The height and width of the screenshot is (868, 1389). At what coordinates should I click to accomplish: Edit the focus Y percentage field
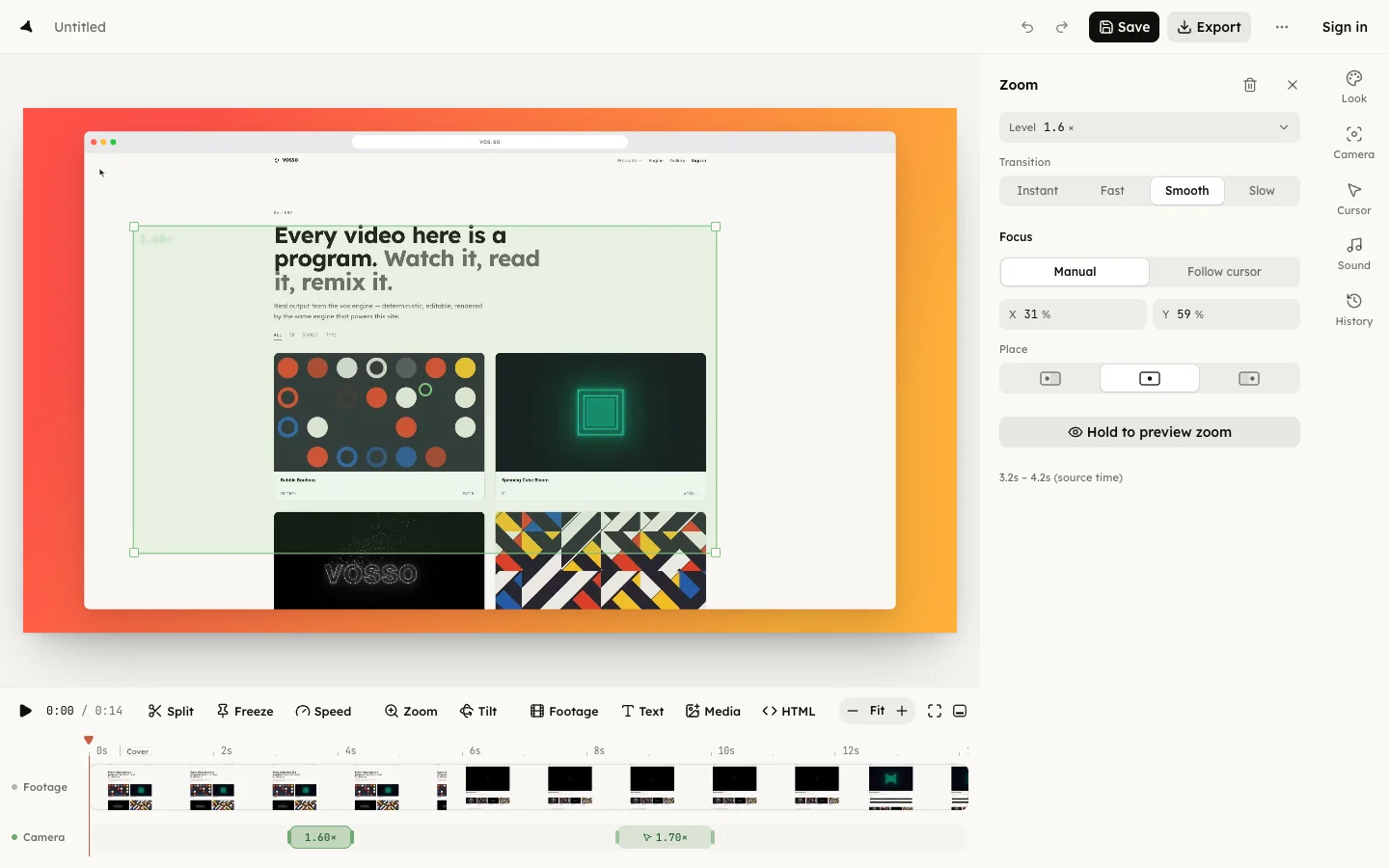(1226, 314)
